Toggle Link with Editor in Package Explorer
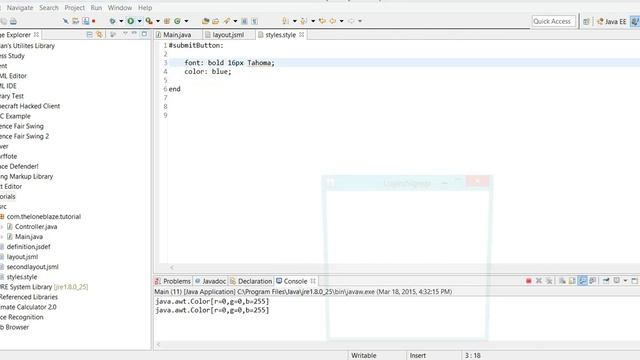 tap(99, 35)
